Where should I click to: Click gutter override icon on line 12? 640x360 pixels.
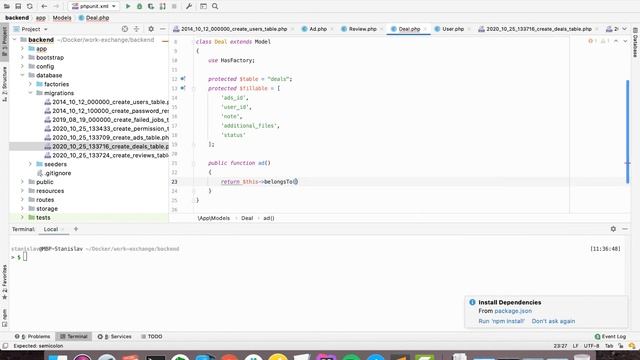(183, 79)
